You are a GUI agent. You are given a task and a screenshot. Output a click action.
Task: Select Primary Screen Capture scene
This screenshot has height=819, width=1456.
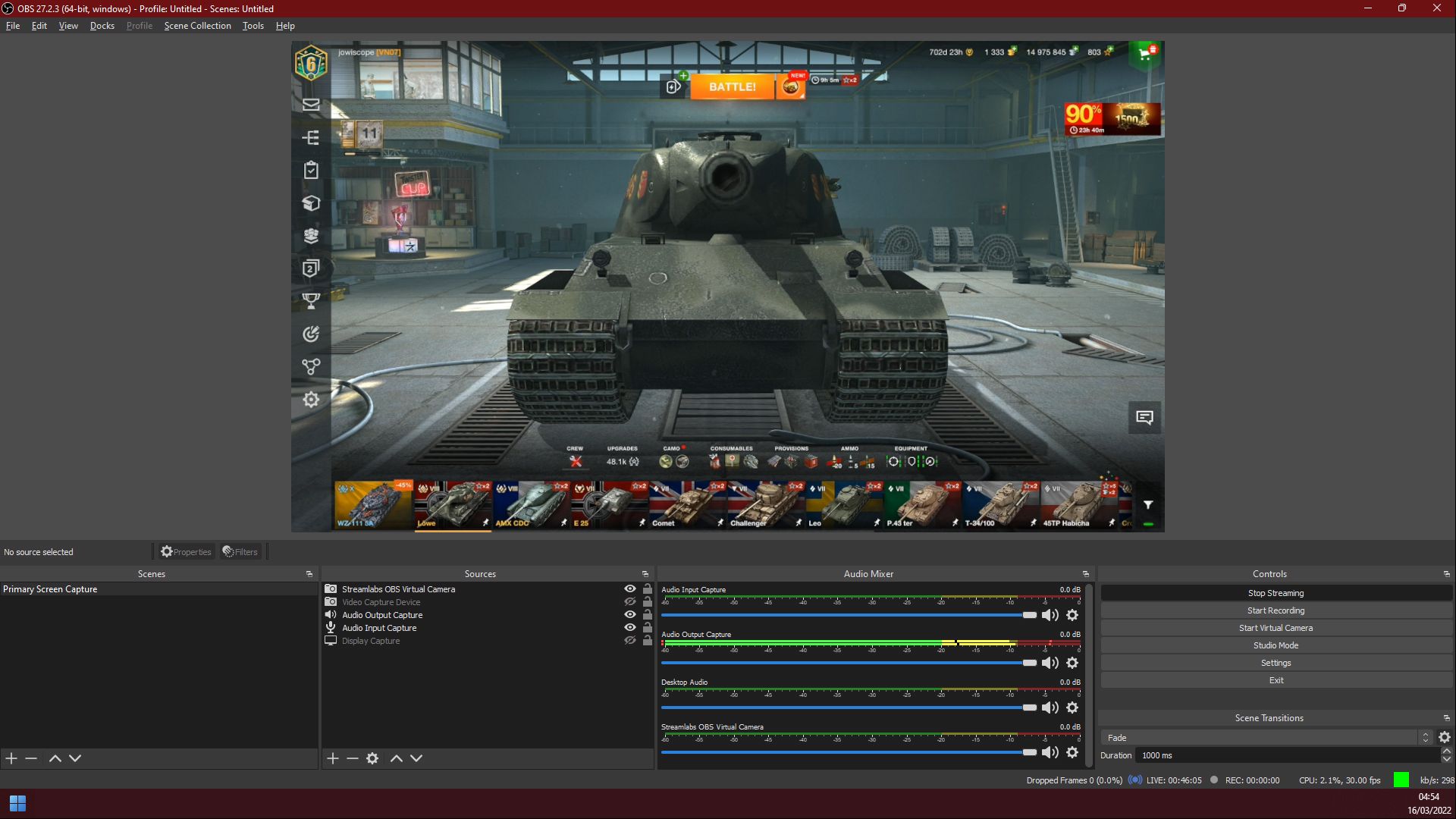[158, 589]
